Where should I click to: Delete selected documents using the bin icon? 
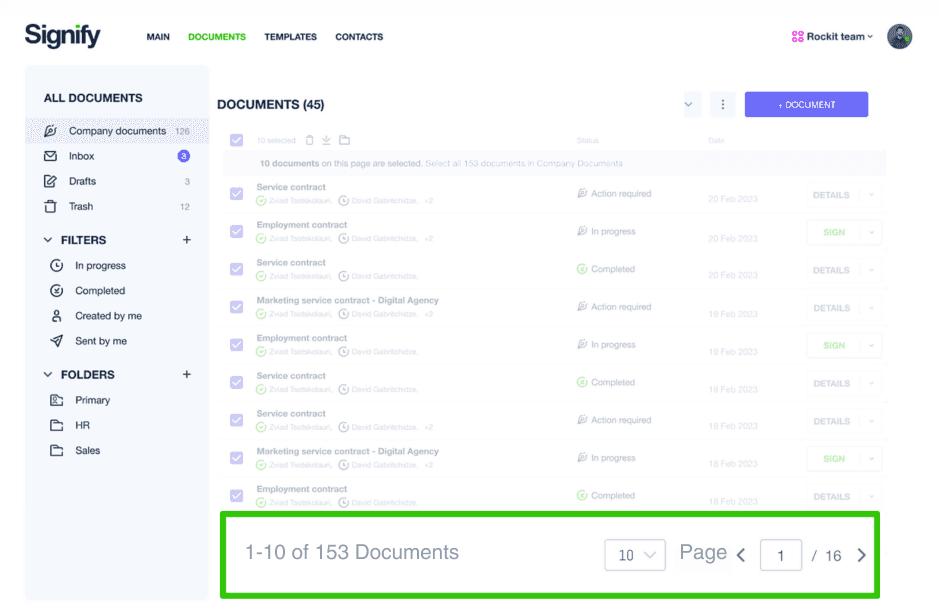pos(309,140)
